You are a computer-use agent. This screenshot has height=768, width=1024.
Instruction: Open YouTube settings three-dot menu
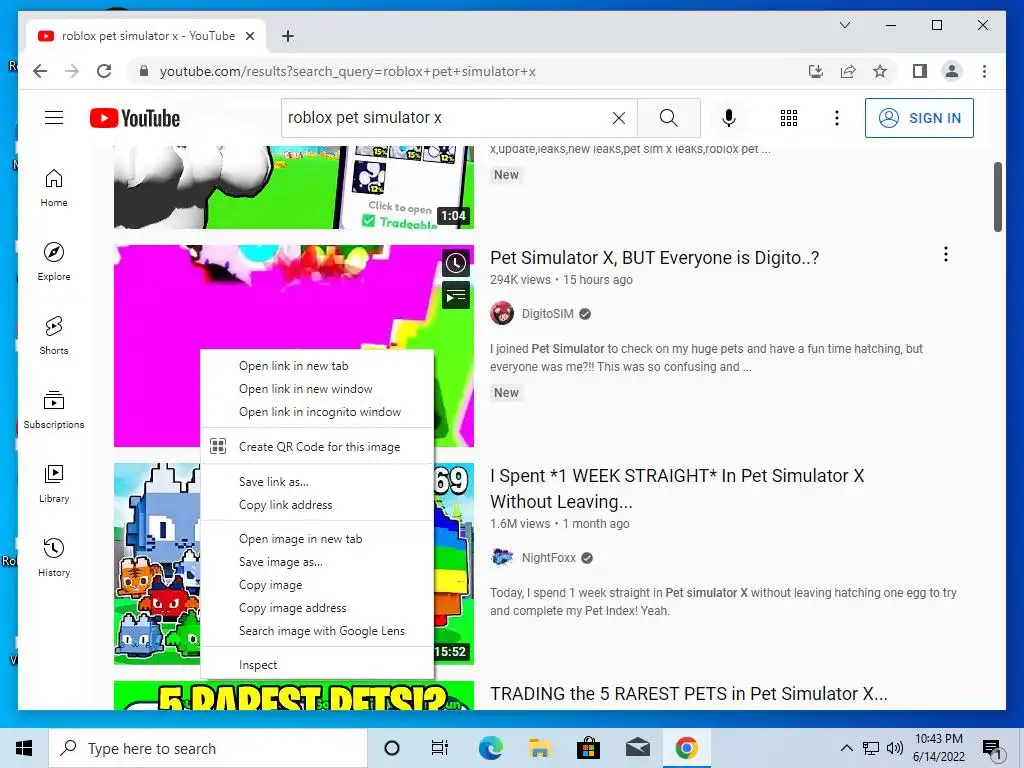tap(837, 118)
